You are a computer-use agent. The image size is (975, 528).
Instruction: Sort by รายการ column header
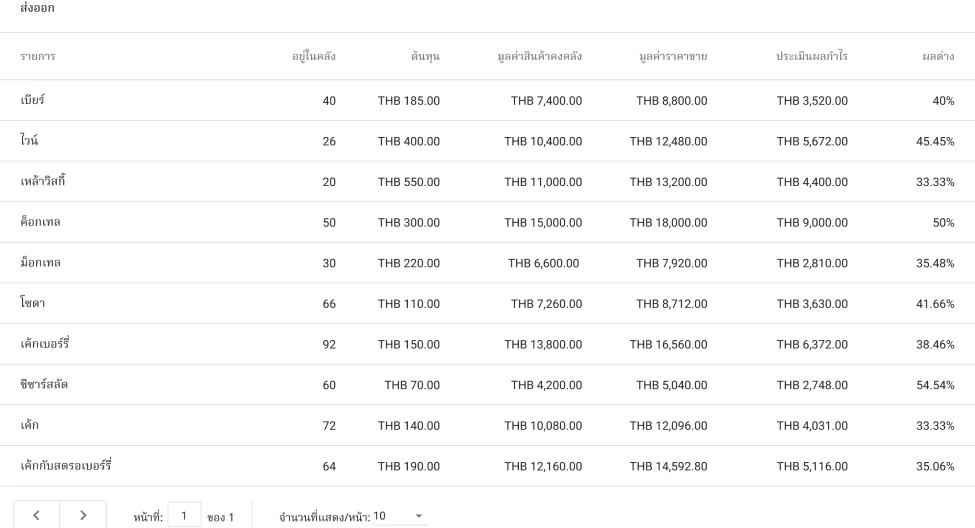click(38, 56)
